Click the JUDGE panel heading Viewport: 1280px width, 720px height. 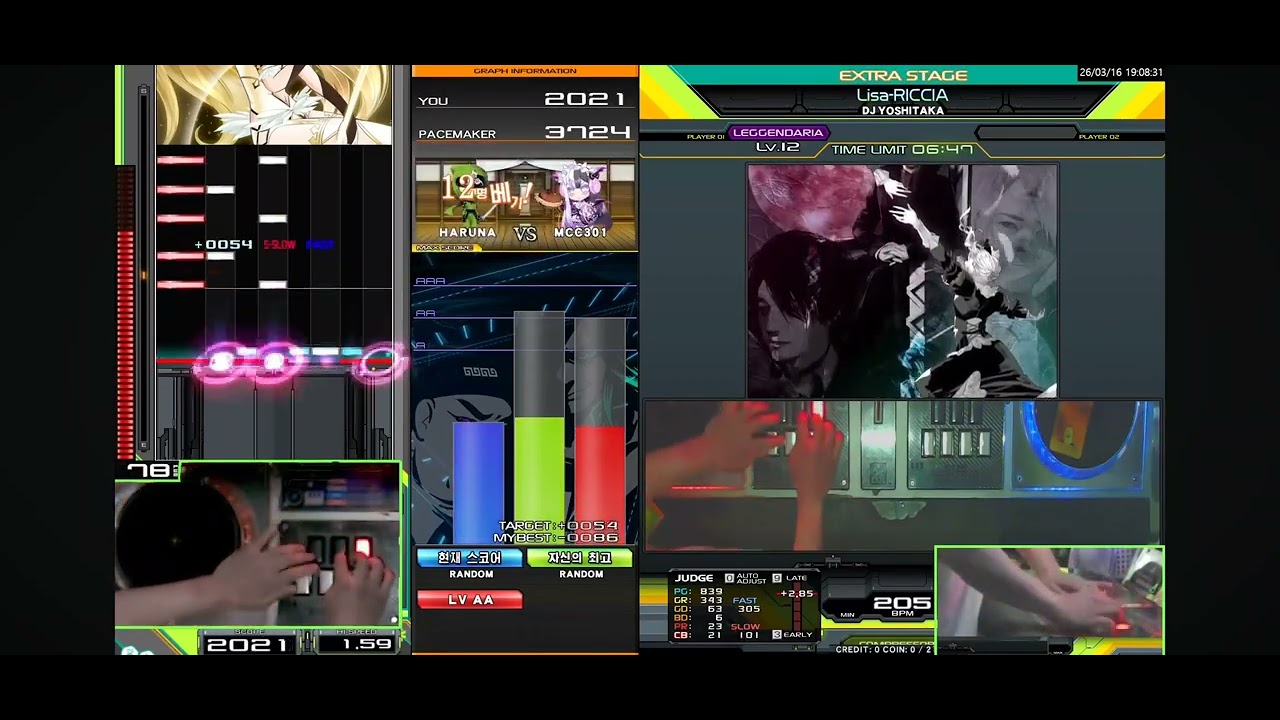pos(694,578)
